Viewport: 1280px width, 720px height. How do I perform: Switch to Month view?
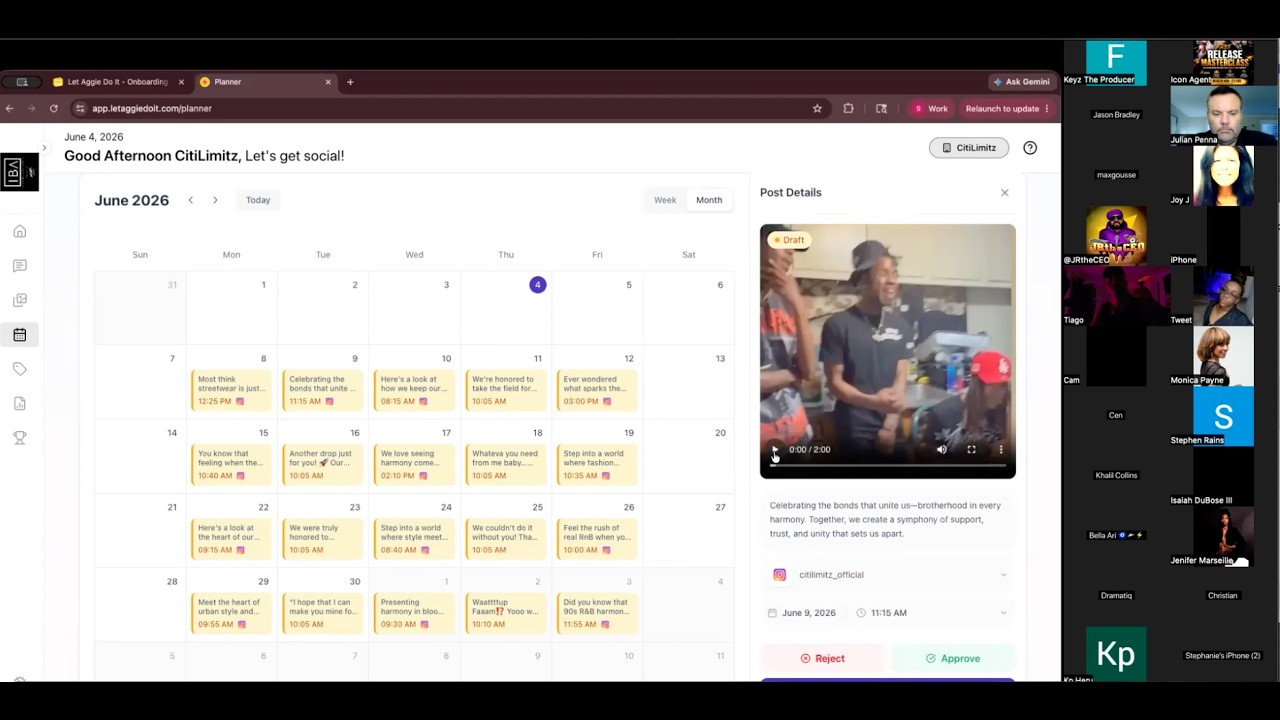(709, 200)
